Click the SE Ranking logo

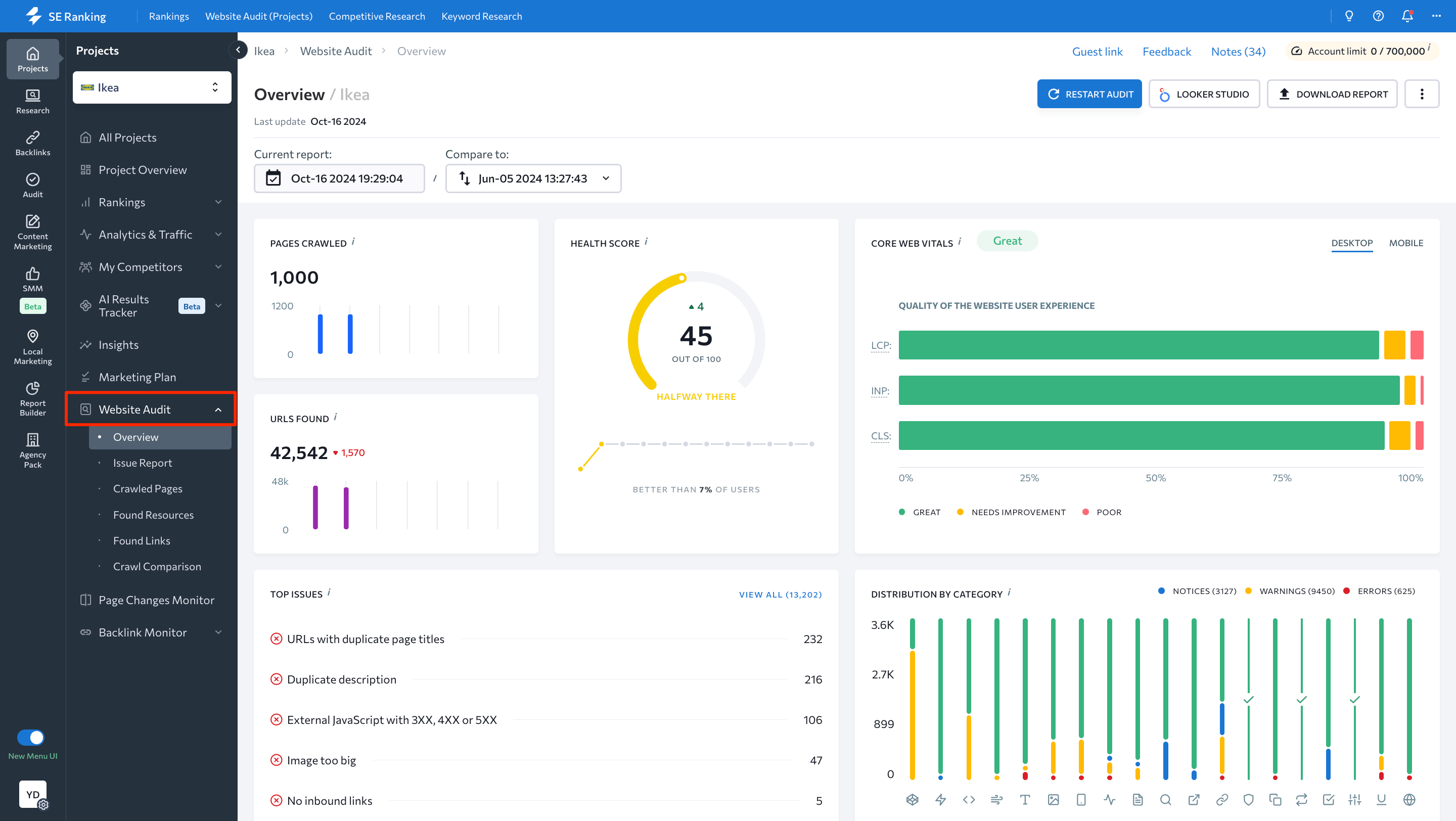66,16
